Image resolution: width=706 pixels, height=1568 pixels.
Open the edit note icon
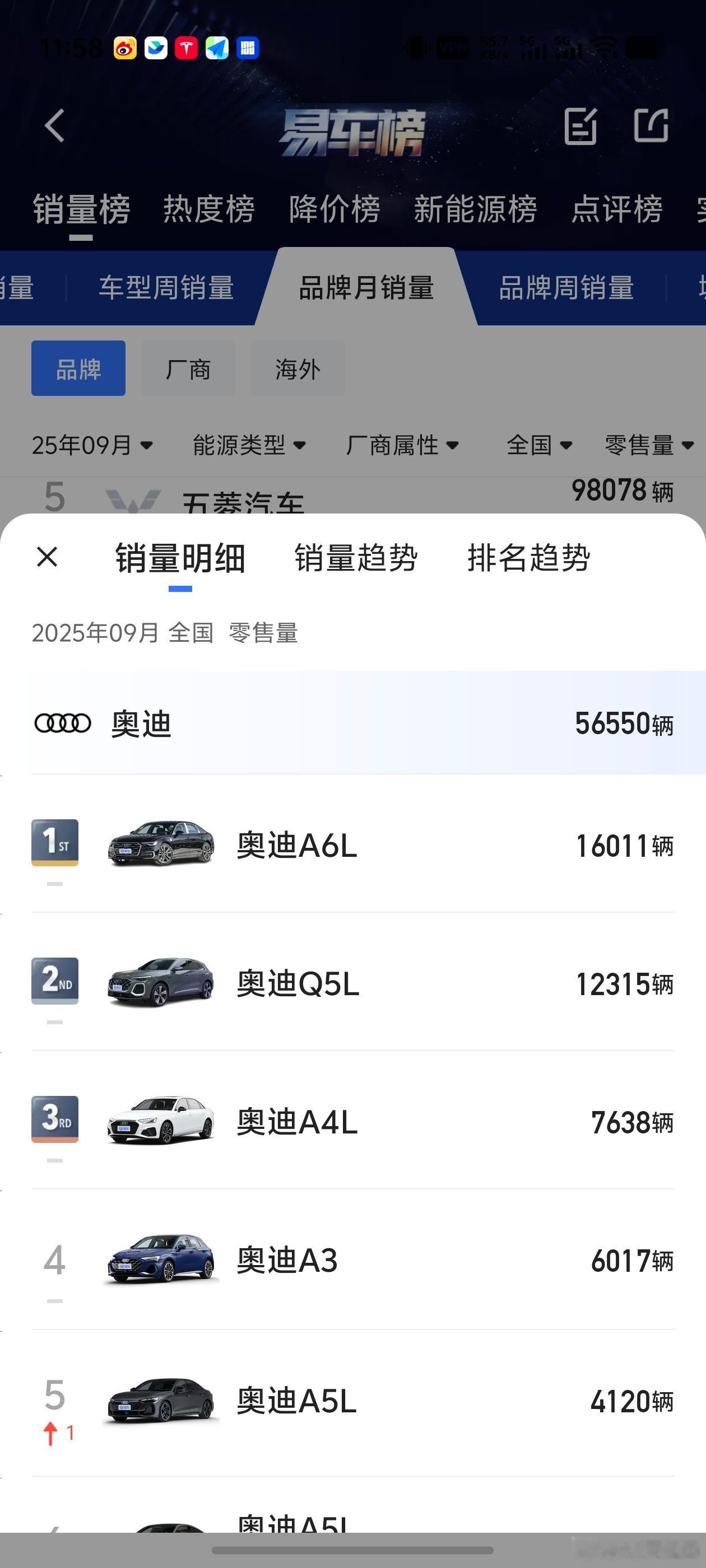point(580,126)
